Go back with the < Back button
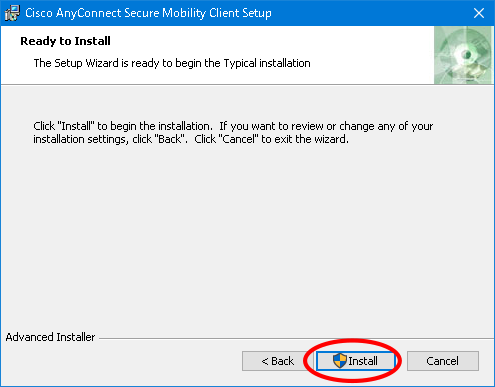 [x=277, y=361]
